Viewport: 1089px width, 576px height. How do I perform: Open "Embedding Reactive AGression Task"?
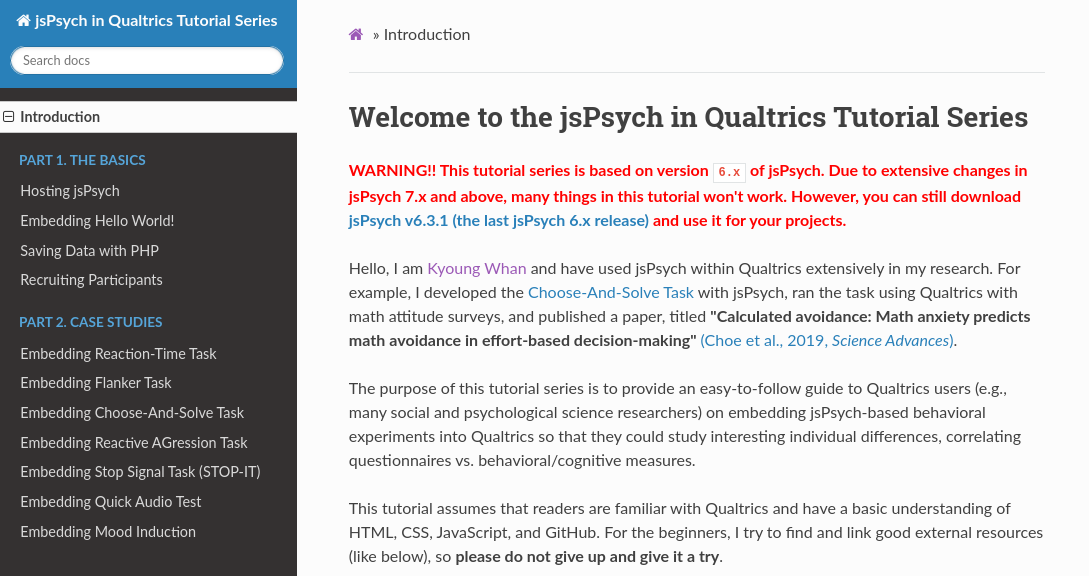pyautogui.click(x=133, y=443)
